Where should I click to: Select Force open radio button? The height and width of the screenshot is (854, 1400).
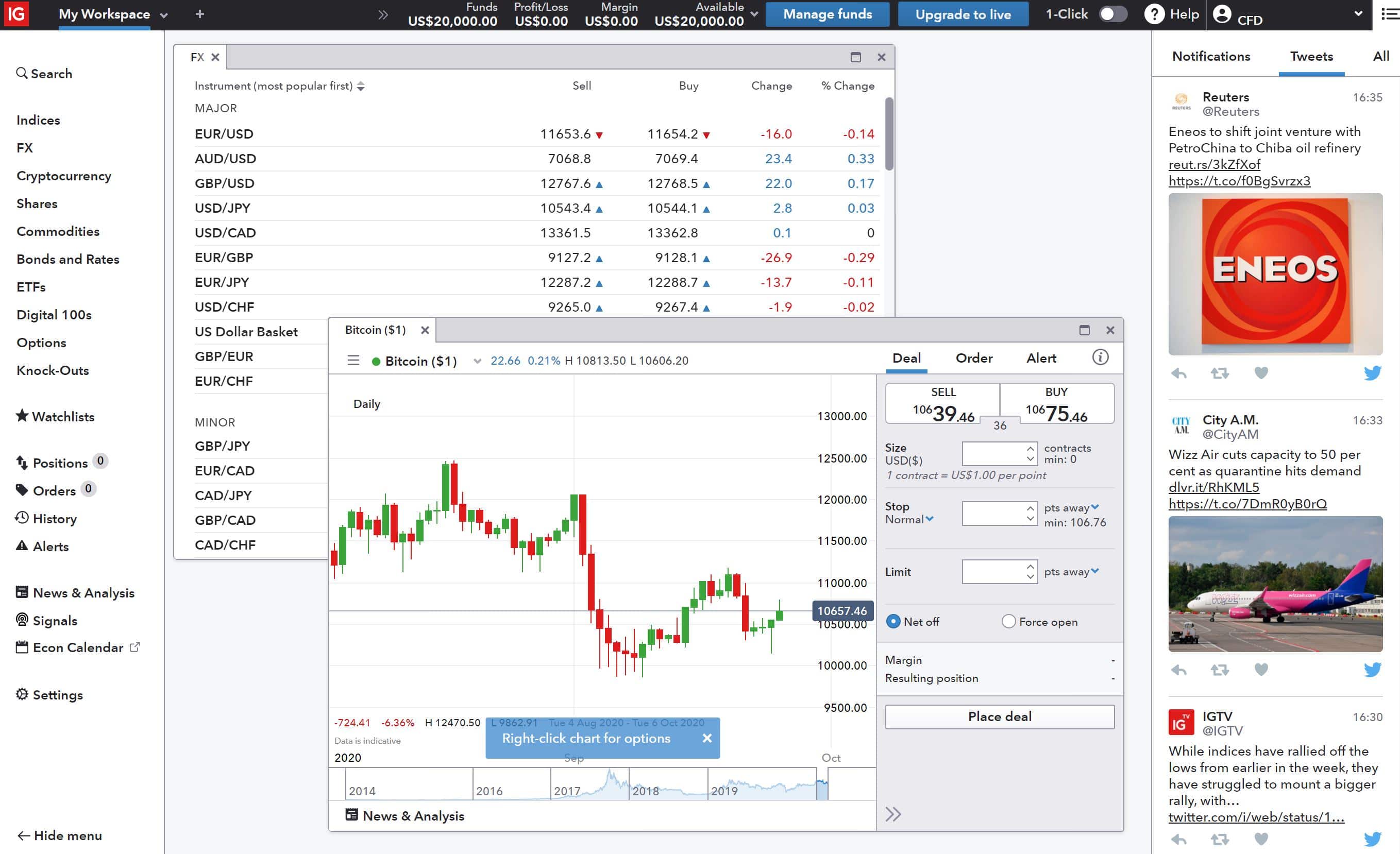click(x=1008, y=621)
